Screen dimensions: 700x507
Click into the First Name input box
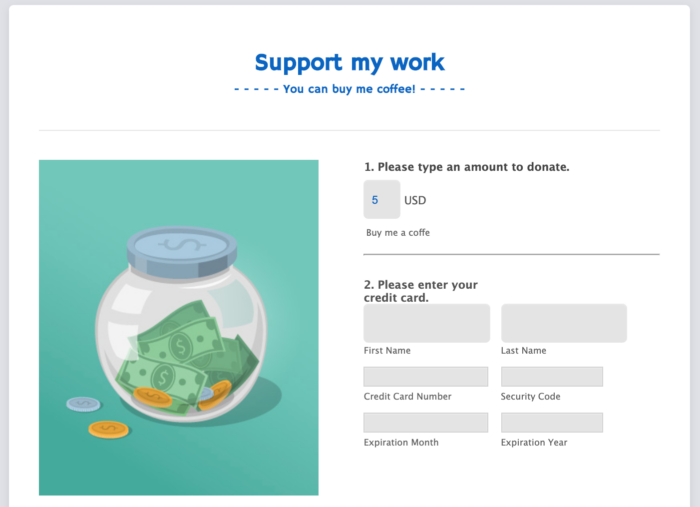(x=426, y=323)
